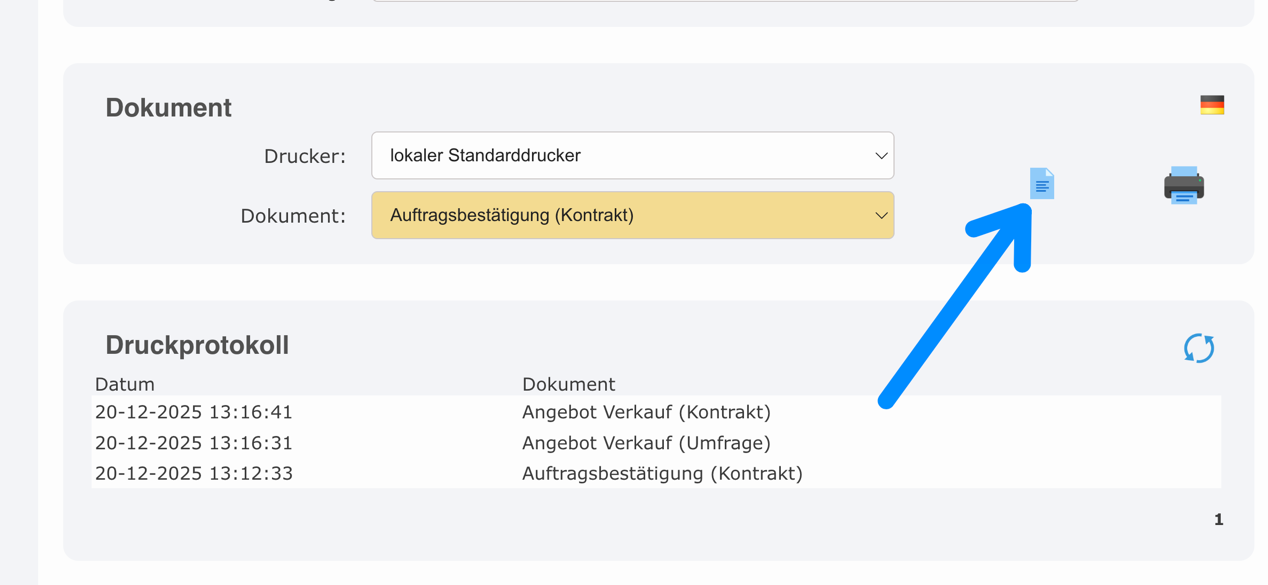
Task: Open the Dokument selection dropdown
Action: tap(632, 215)
